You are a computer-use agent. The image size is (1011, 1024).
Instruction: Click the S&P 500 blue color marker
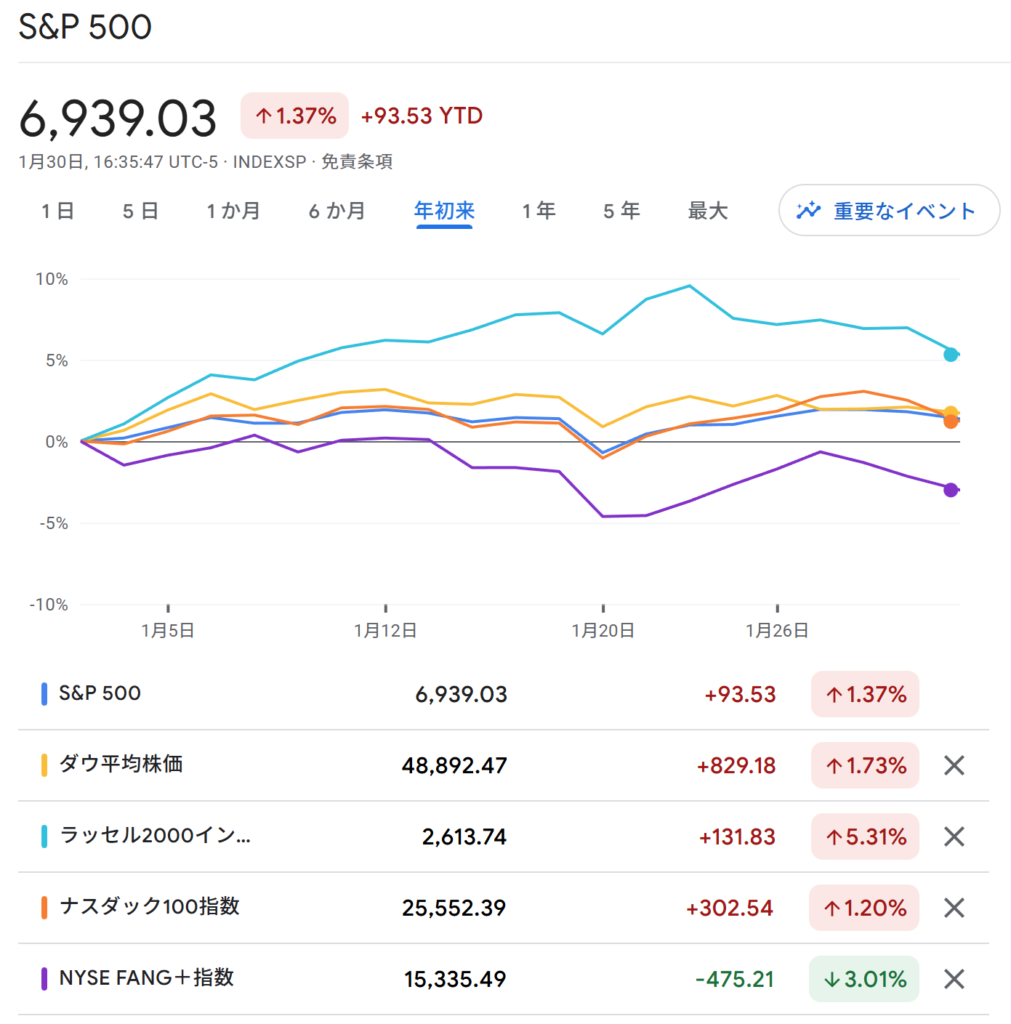(x=44, y=694)
